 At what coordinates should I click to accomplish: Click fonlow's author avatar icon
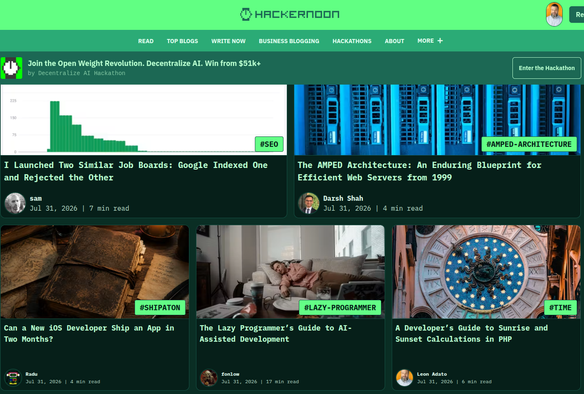[x=209, y=378]
